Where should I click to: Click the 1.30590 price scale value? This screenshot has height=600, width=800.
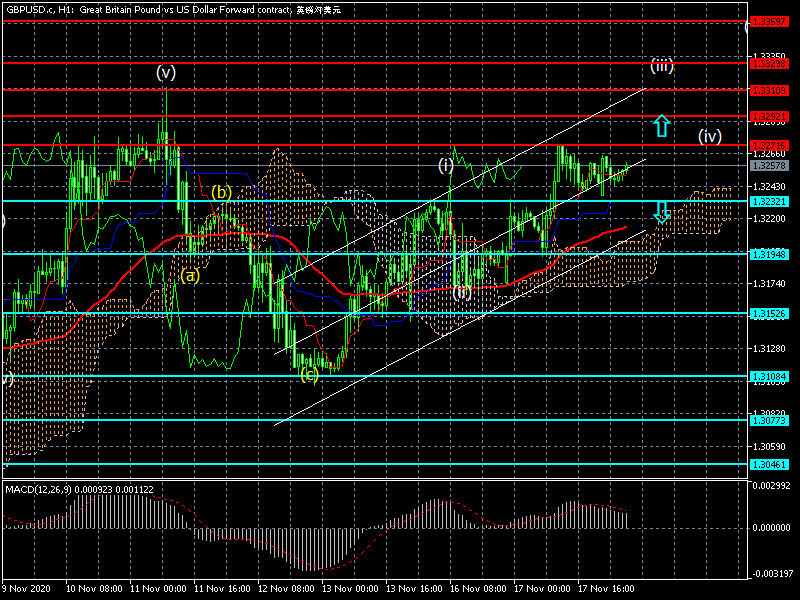769,446
